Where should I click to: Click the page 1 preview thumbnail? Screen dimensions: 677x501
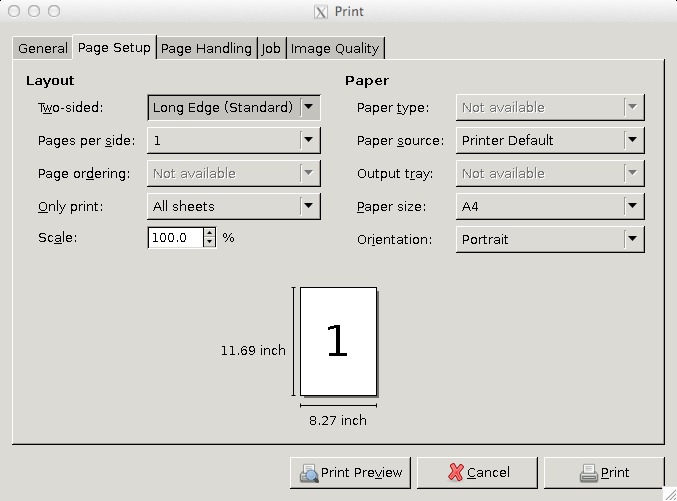click(338, 341)
